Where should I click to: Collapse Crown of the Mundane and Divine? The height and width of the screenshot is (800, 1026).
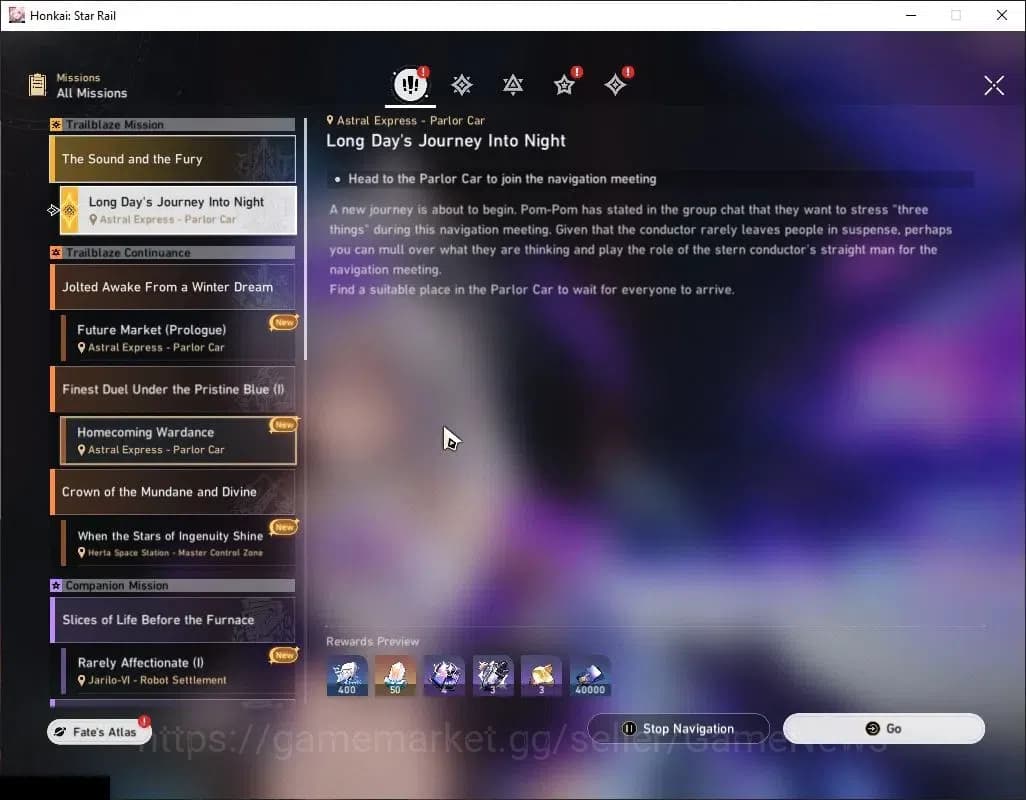(173, 491)
